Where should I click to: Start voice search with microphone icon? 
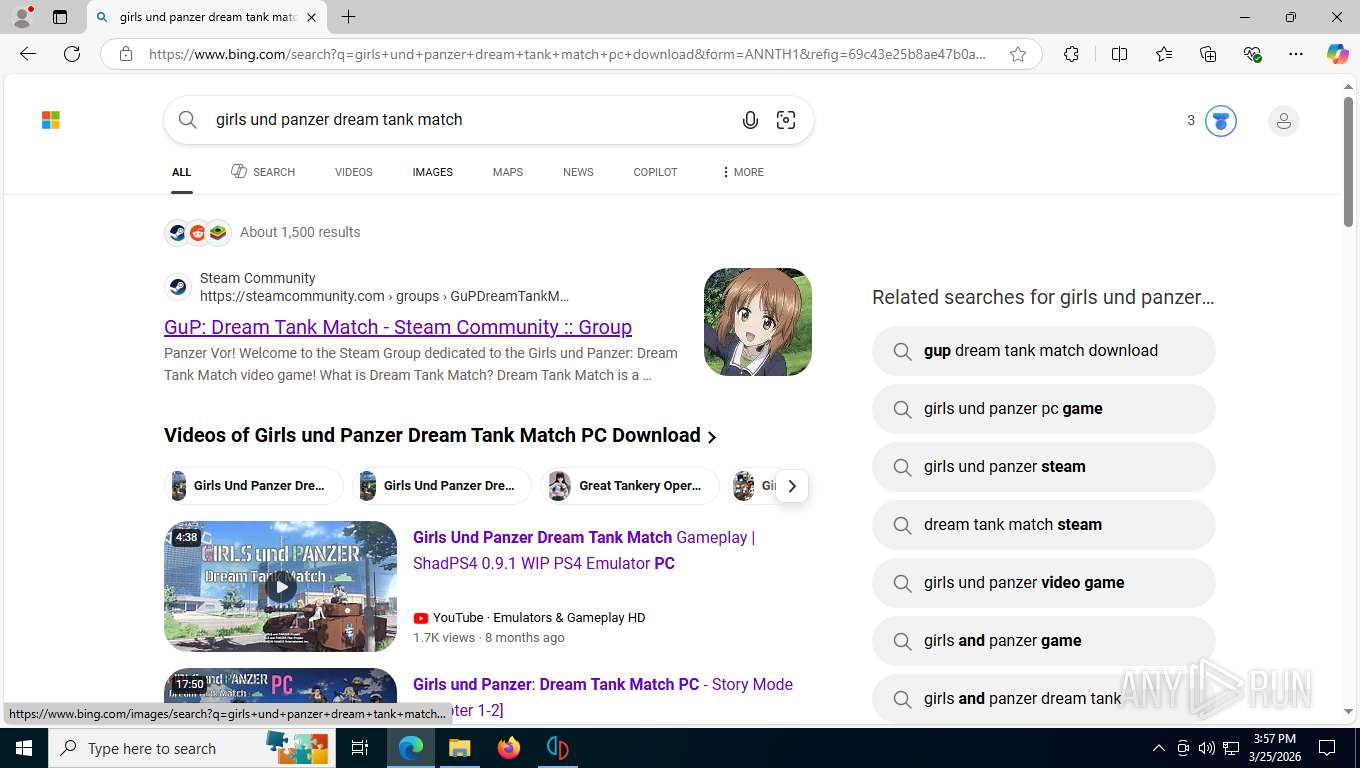tap(750, 120)
